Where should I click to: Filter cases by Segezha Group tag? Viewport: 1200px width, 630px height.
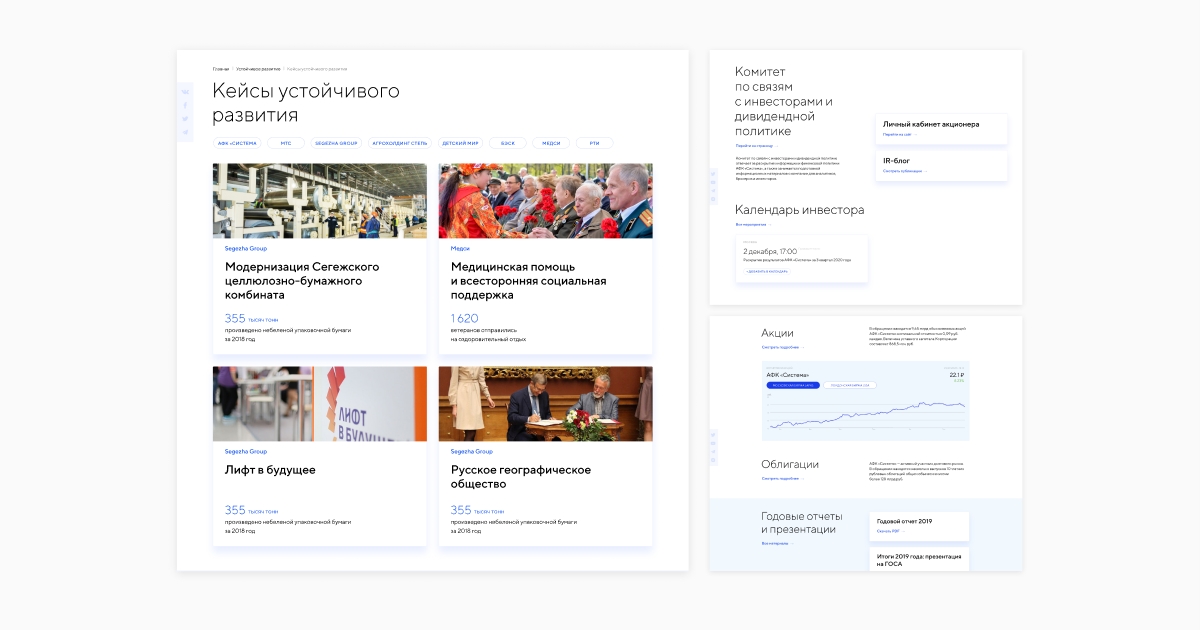(336, 143)
